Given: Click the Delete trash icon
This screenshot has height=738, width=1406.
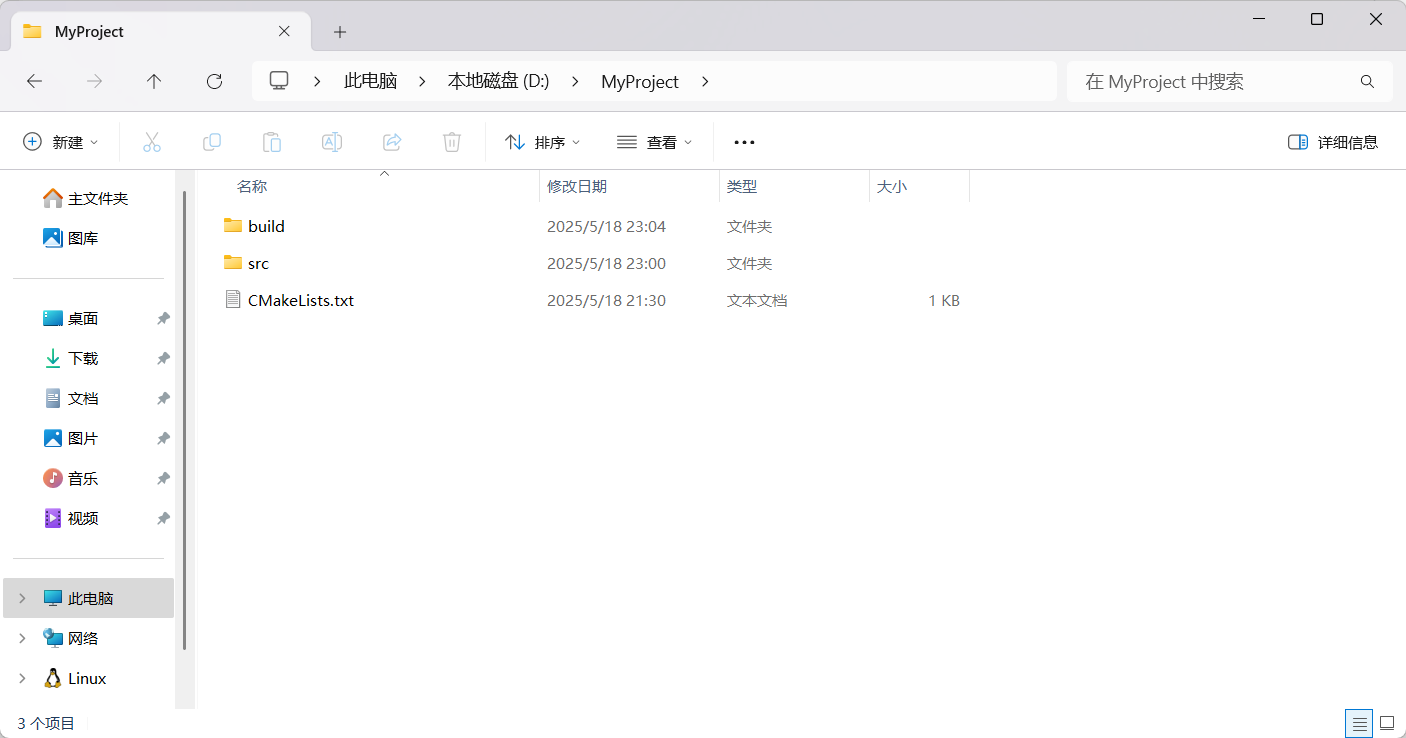Looking at the screenshot, I should point(452,141).
